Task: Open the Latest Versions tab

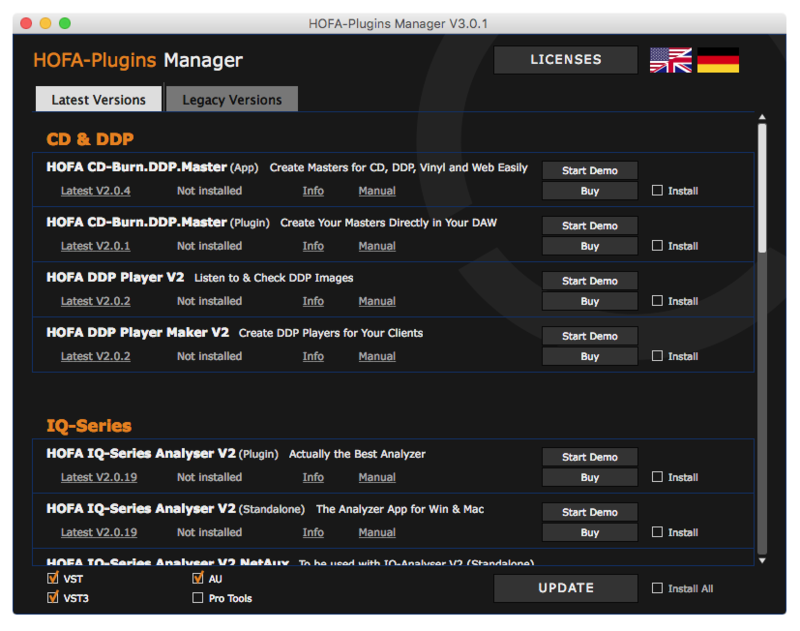Action: 98,99
